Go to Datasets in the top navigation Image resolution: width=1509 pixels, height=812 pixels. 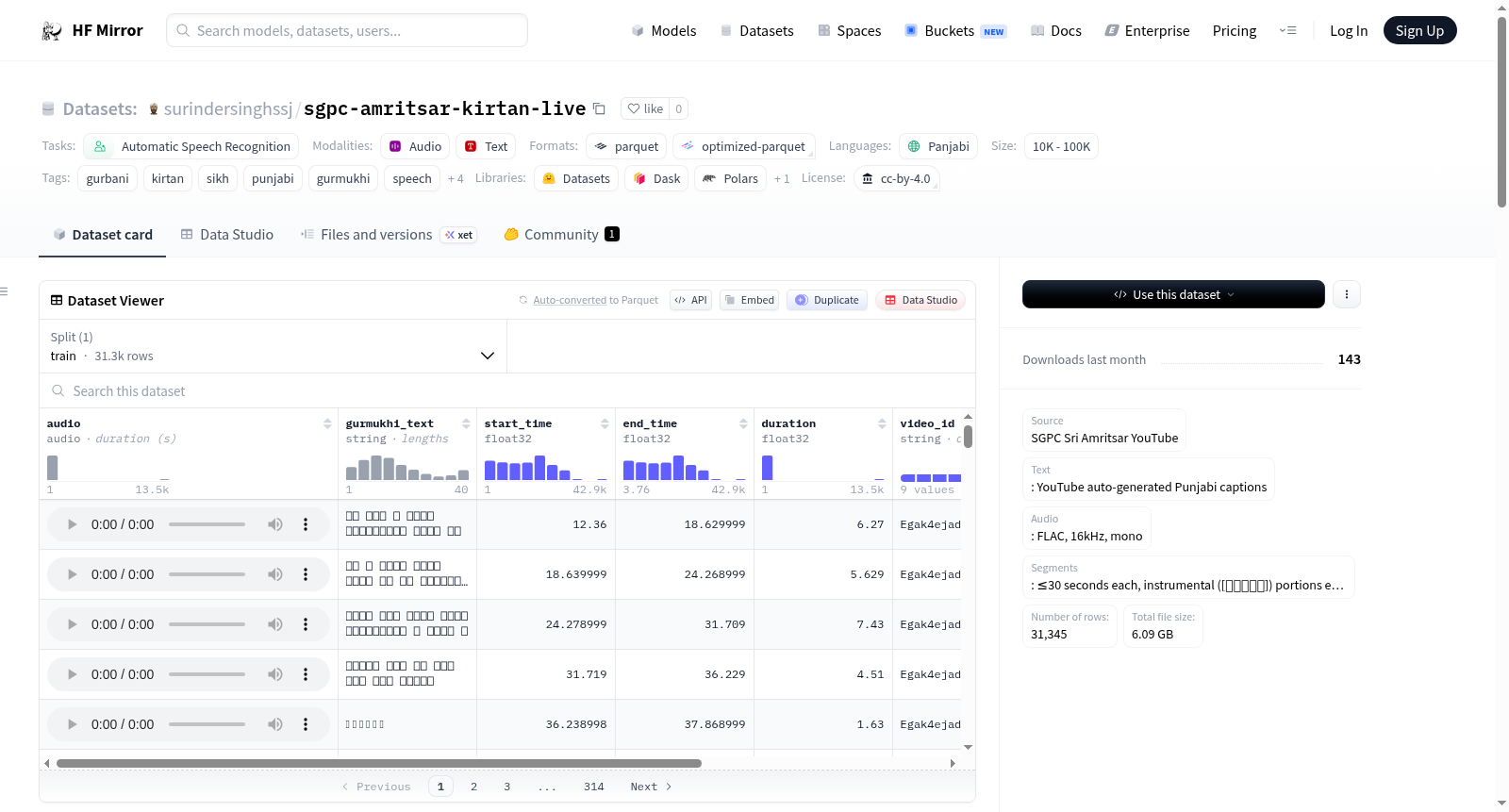(x=756, y=30)
